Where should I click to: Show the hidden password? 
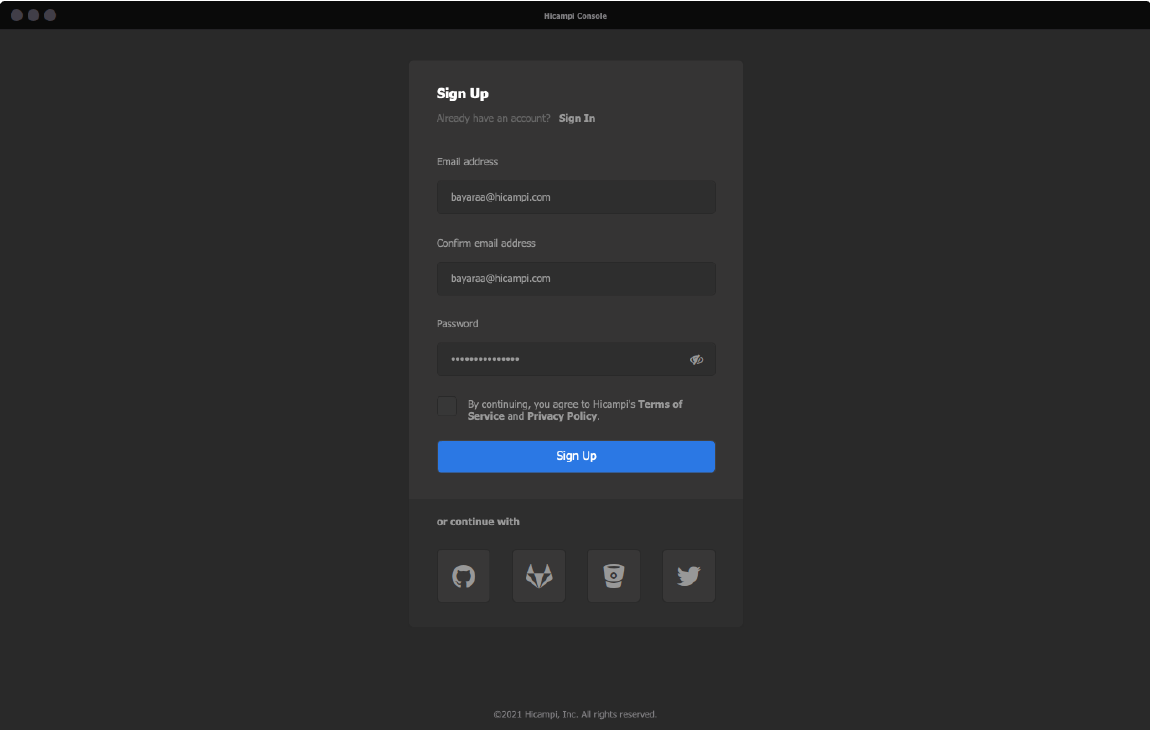(x=696, y=359)
